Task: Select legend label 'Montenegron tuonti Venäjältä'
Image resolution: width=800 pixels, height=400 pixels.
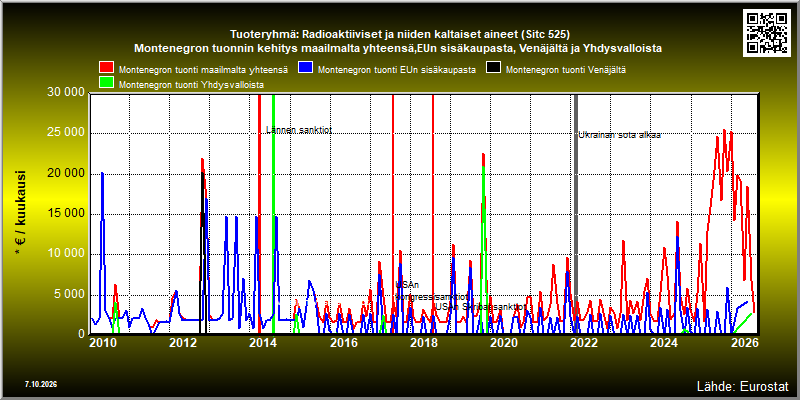Action: tap(566, 70)
